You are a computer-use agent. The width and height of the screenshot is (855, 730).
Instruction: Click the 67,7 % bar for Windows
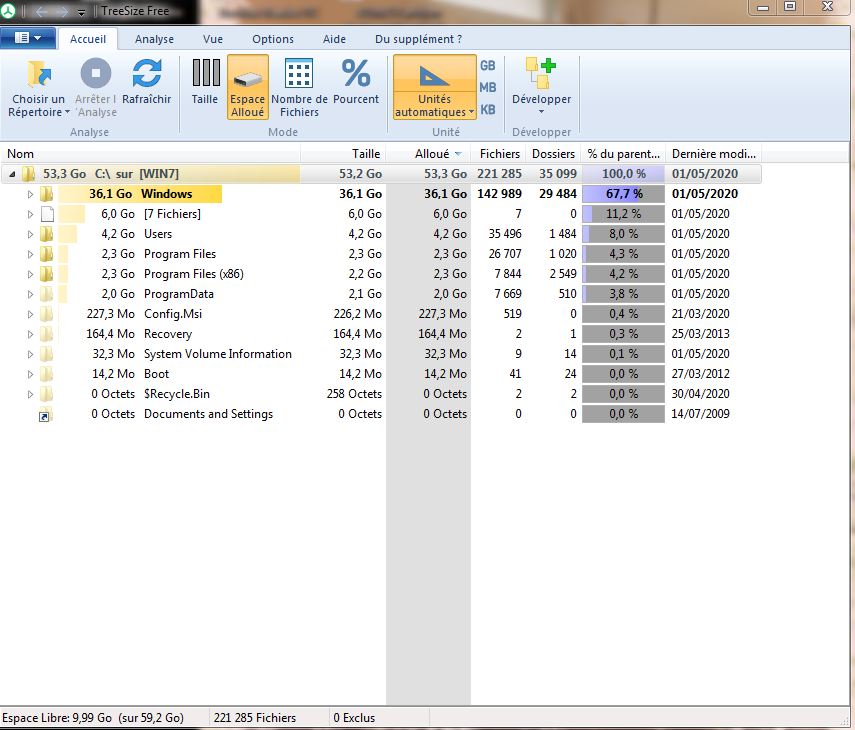[623, 194]
